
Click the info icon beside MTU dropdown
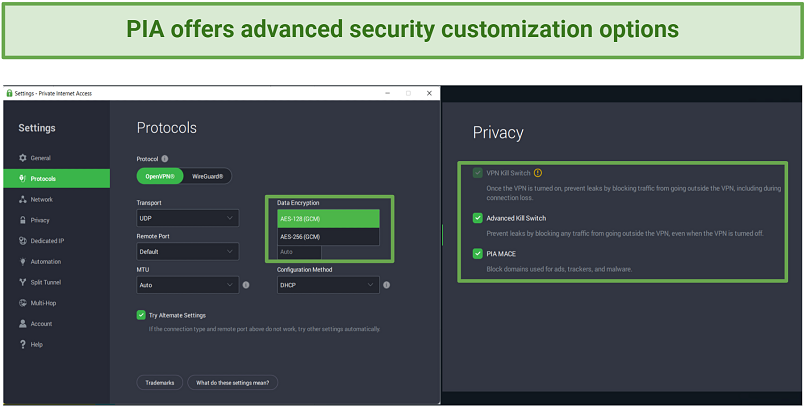(246, 285)
